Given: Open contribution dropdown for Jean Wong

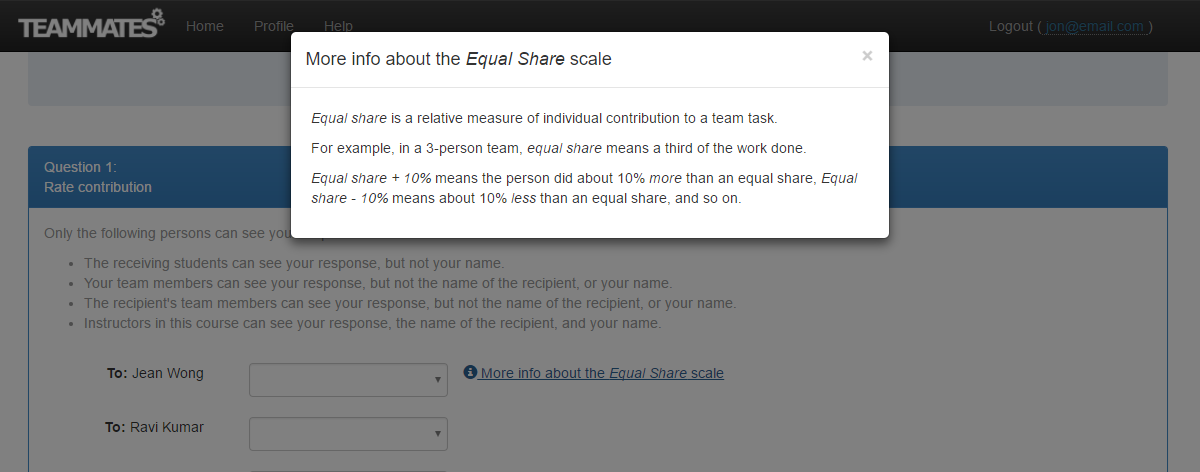Looking at the screenshot, I should pos(348,380).
